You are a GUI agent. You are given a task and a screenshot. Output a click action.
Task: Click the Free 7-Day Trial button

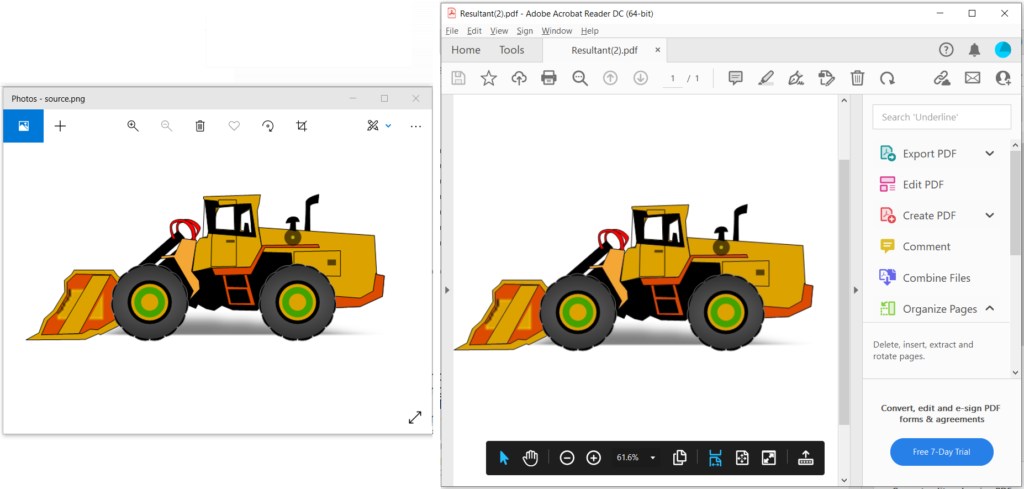[x=941, y=452]
